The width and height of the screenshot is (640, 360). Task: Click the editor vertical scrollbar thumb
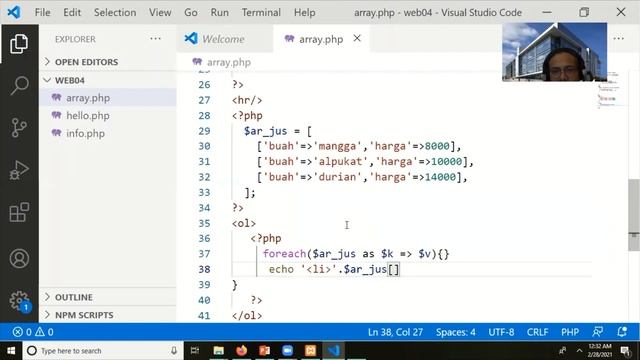point(633,215)
